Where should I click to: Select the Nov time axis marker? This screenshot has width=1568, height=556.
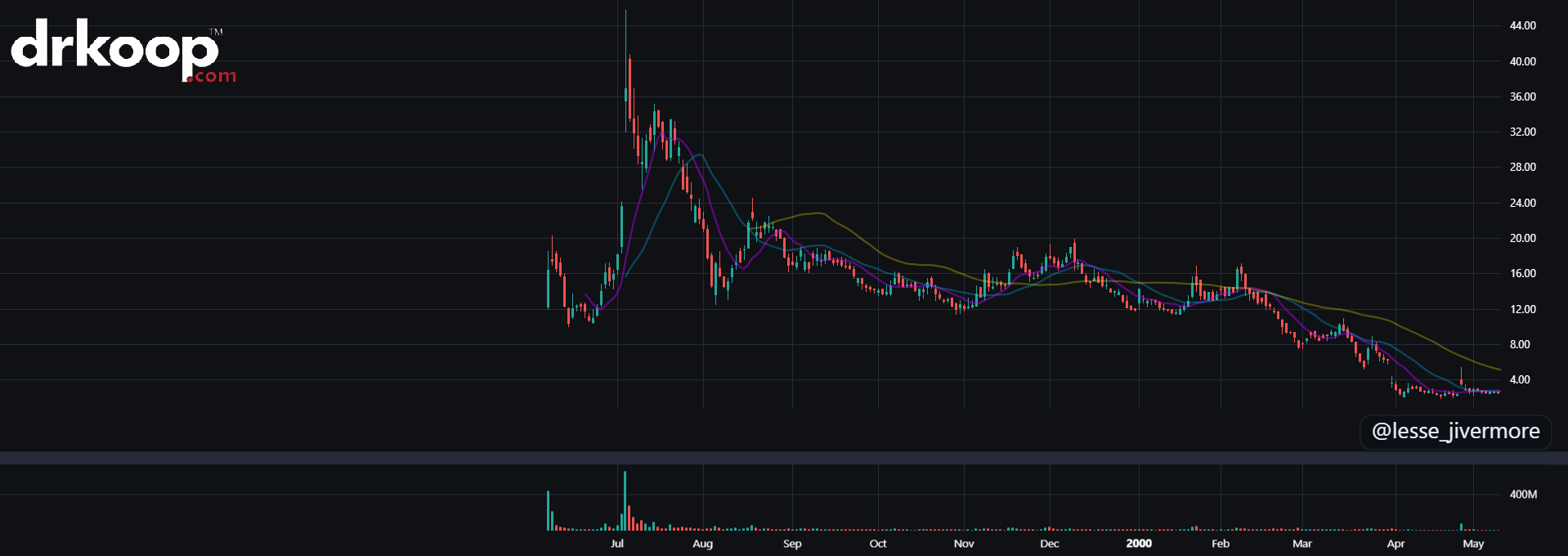point(964,544)
